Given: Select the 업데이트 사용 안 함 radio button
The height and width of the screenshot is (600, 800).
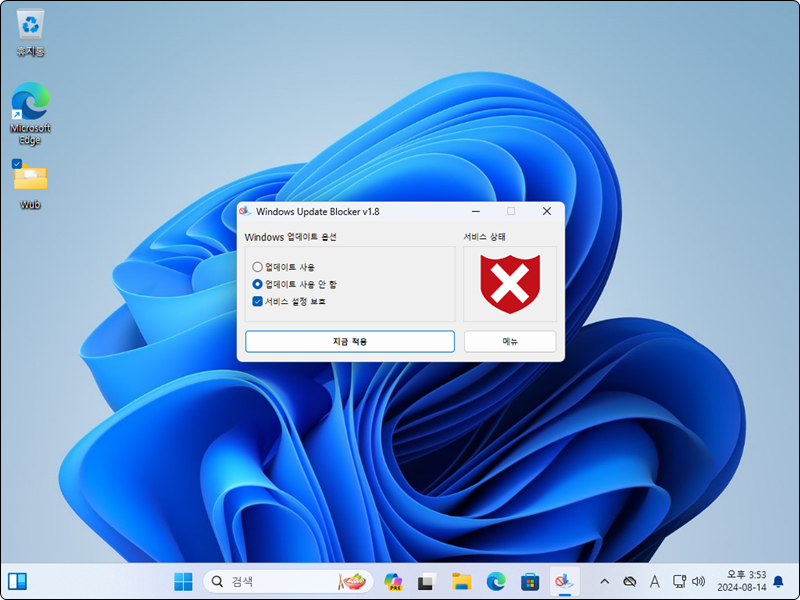Looking at the screenshot, I should (257, 283).
